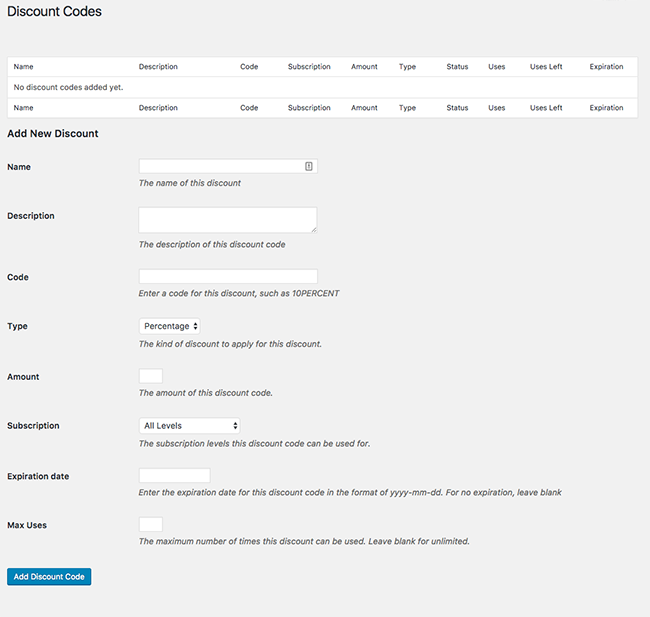Screen dimensions: 650x617
Task: Sort by Name in the top table header
Action: coord(23,67)
